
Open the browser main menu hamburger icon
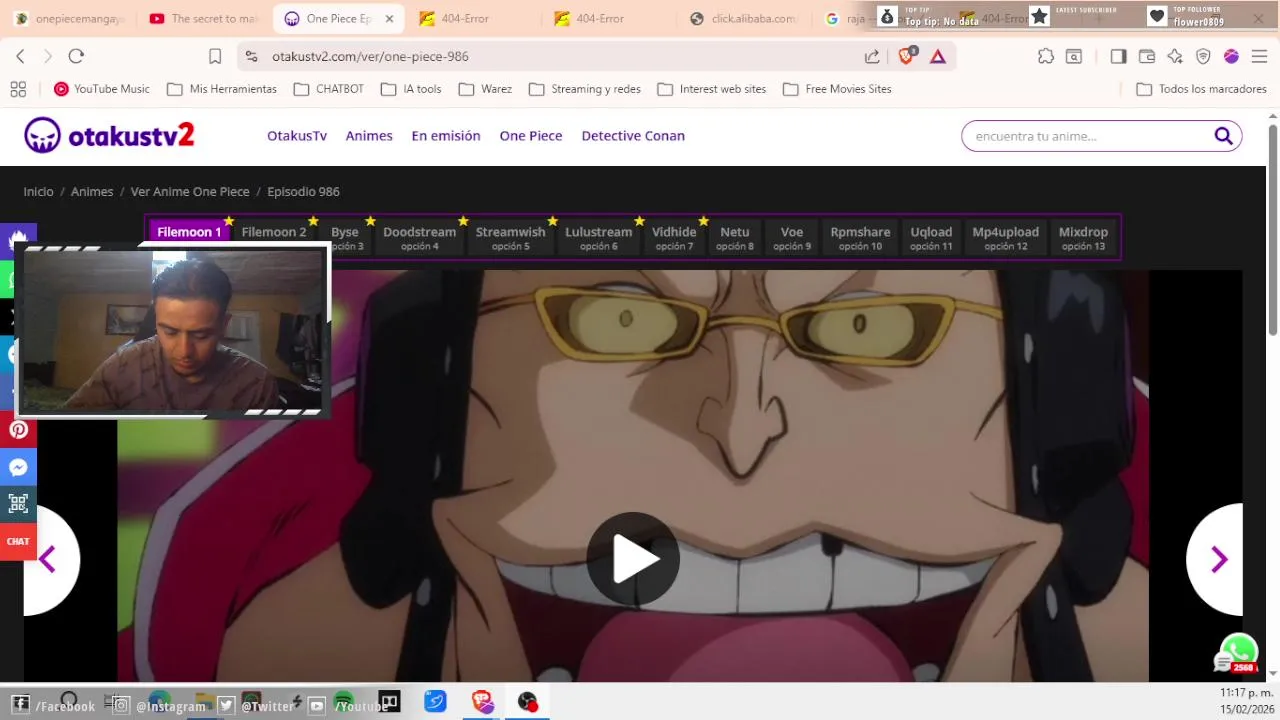(1259, 57)
